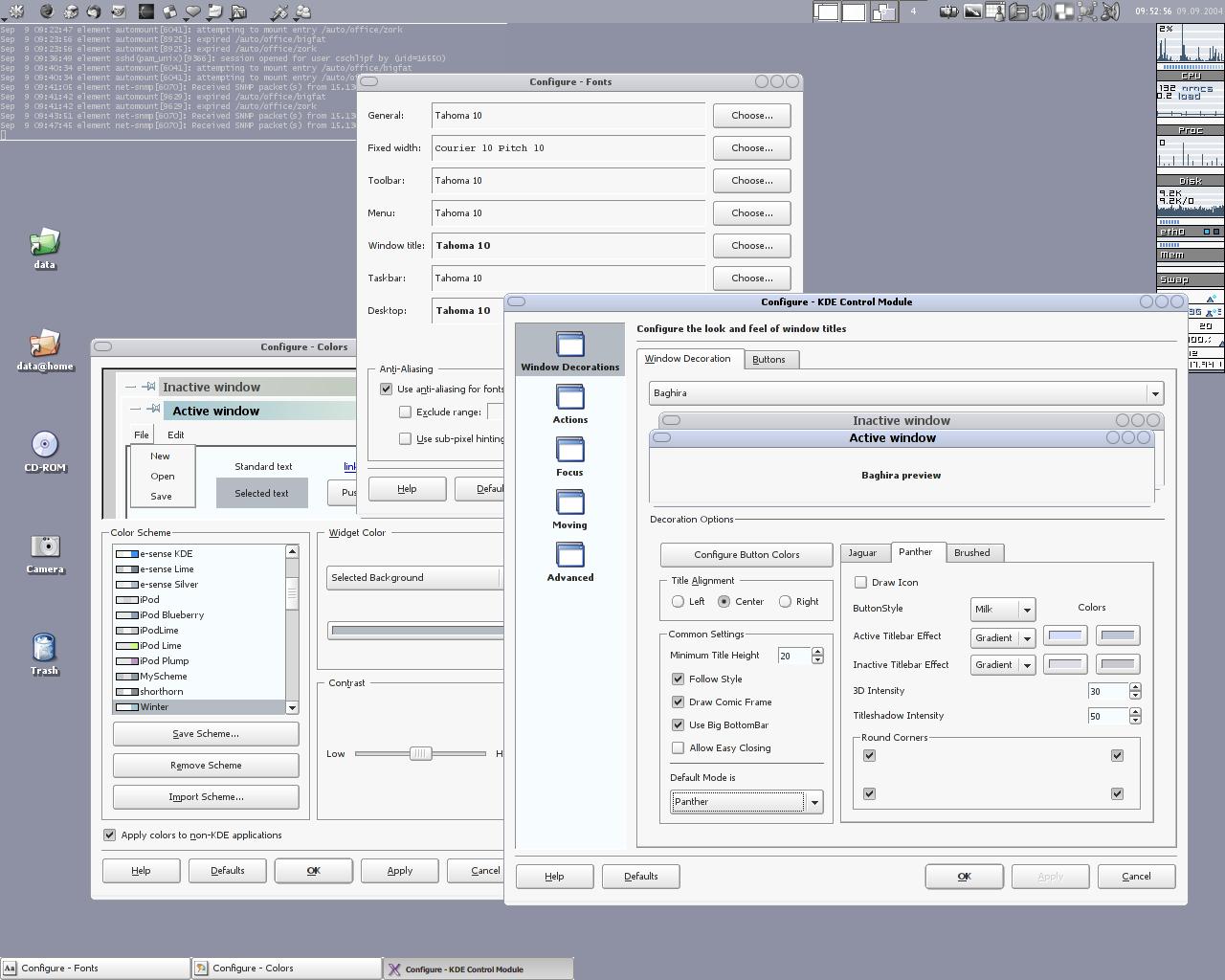
Task: Click Edit menu in colors preview
Action: [x=176, y=434]
